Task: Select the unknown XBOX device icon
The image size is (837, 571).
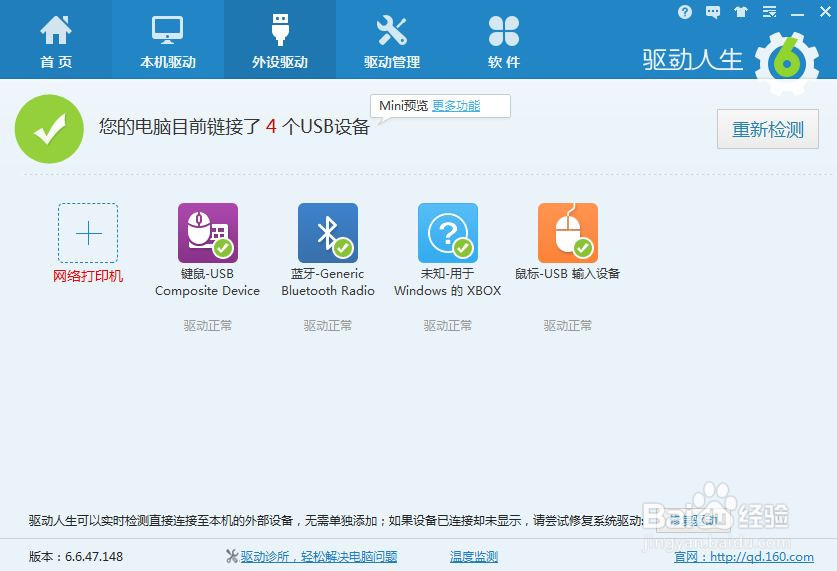Action: tap(448, 233)
